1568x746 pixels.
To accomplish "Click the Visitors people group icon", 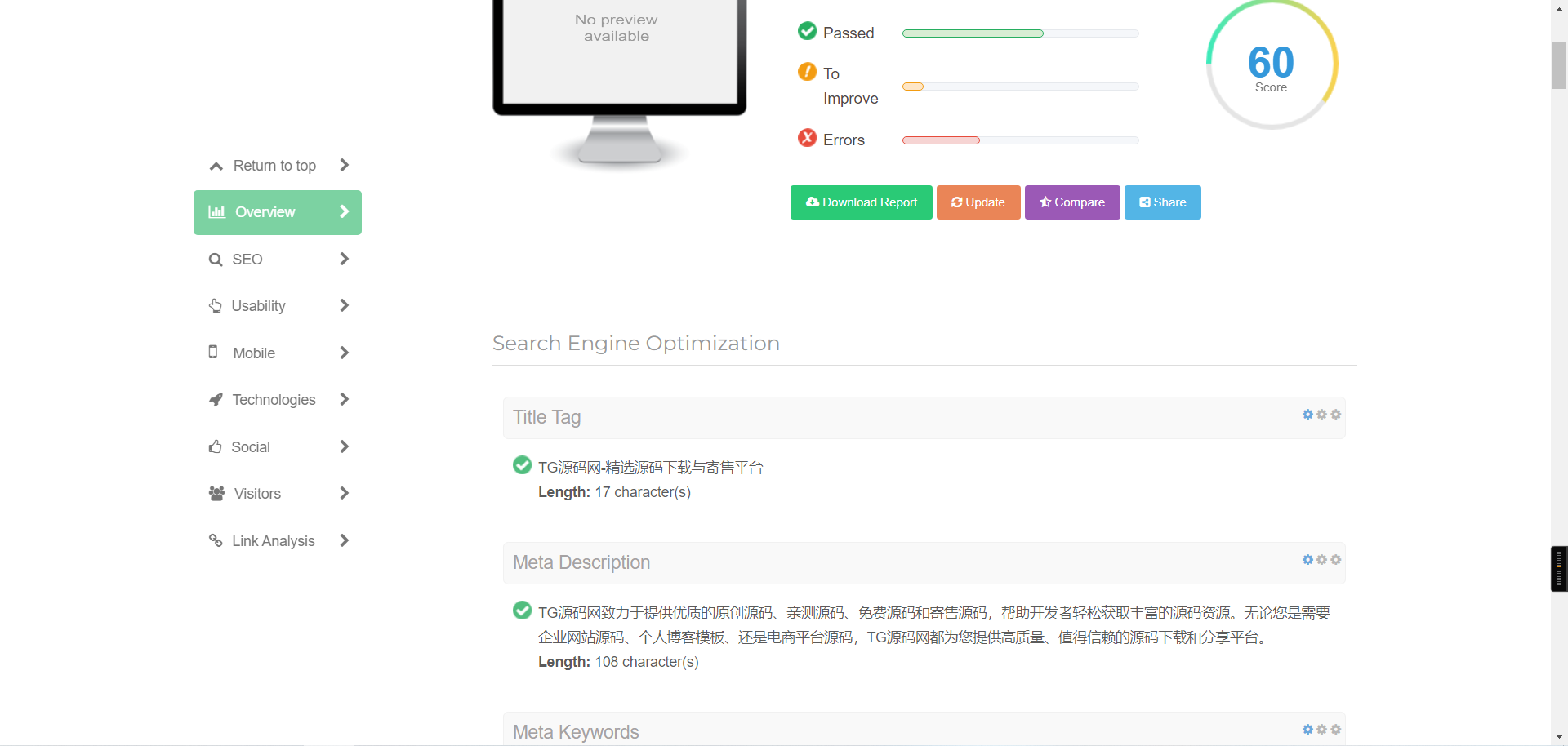I will 216,494.
